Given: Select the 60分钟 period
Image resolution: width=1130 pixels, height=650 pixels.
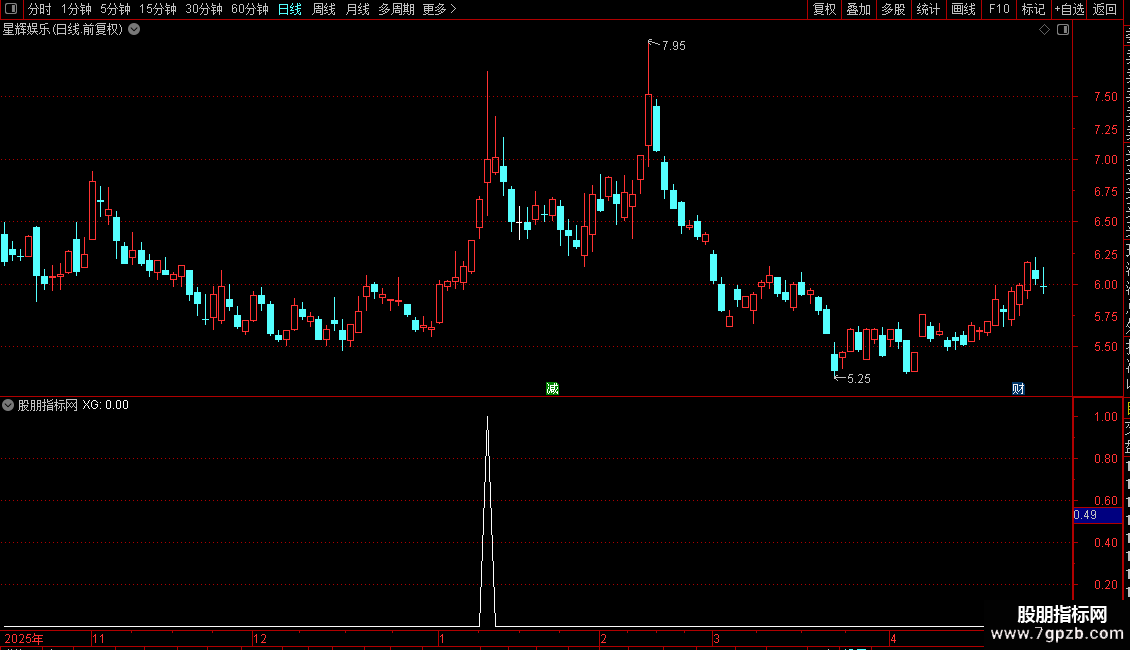Looking at the screenshot, I should point(249,9).
